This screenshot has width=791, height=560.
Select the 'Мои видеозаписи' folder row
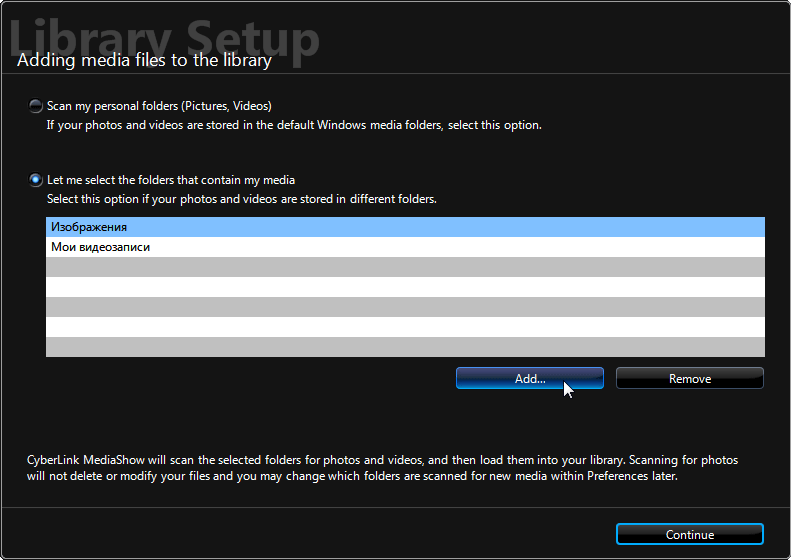coord(405,247)
